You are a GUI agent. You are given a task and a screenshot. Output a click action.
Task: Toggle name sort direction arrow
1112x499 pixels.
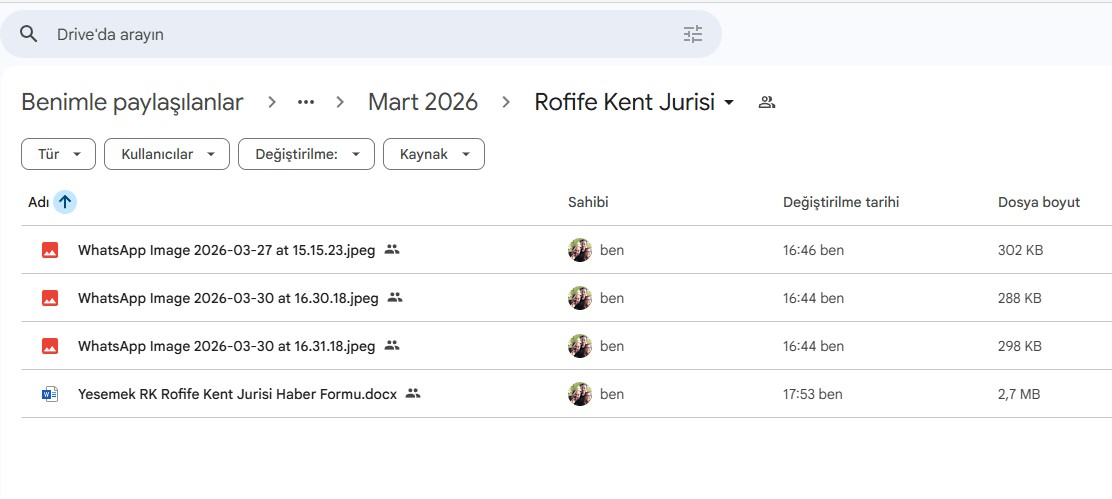click(65, 202)
